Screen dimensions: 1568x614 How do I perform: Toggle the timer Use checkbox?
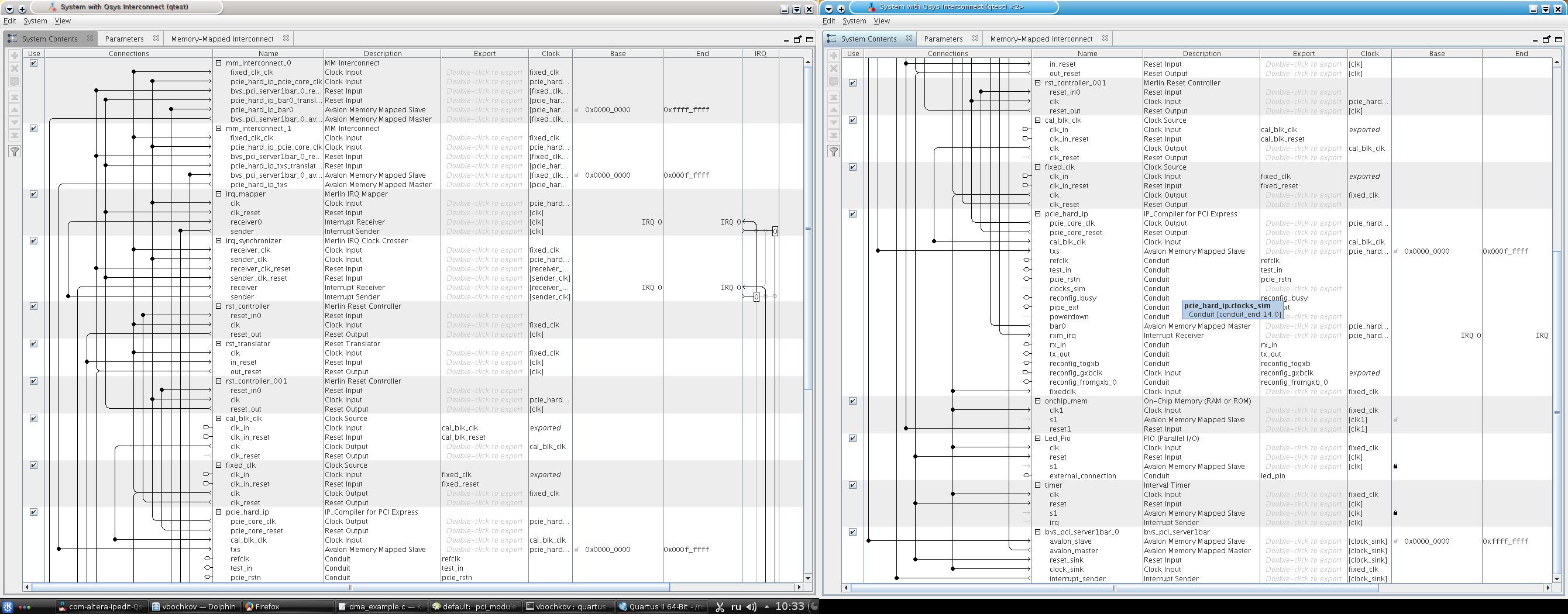pyautogui.click(x=853, y=485)
